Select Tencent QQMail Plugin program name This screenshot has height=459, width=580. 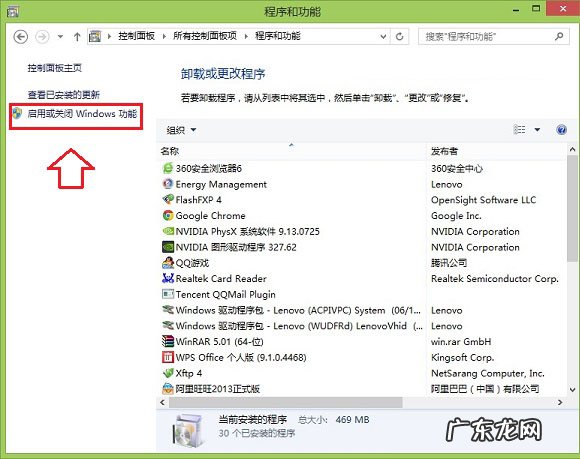point(226,294)
